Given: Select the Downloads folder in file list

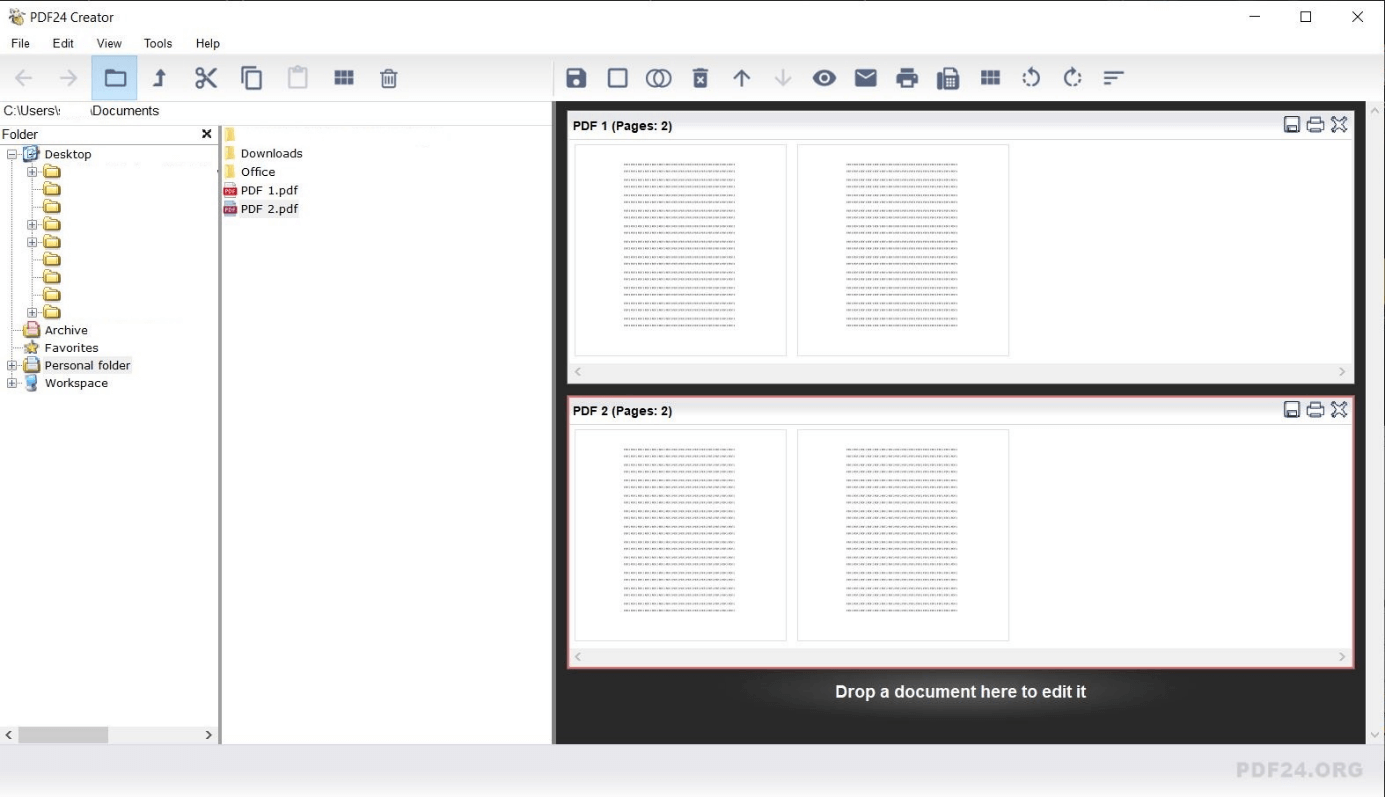Looking at the screenshot, I should click(271, 153).
